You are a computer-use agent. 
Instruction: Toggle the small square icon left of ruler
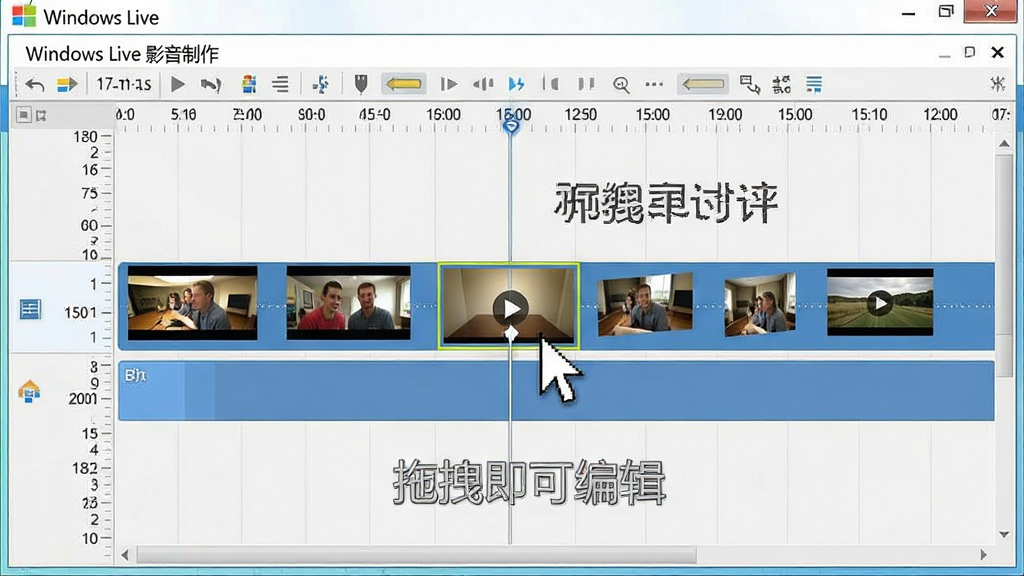pos(24,116)
